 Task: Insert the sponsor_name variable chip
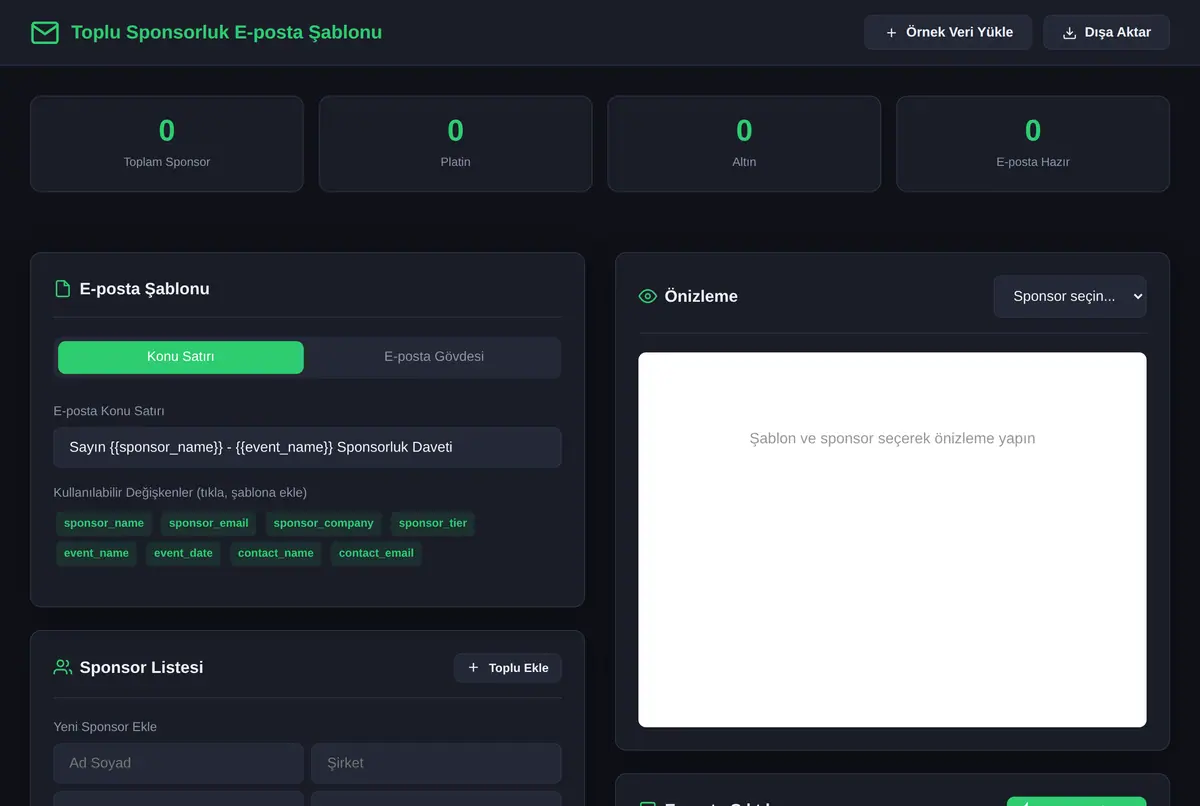104,523
